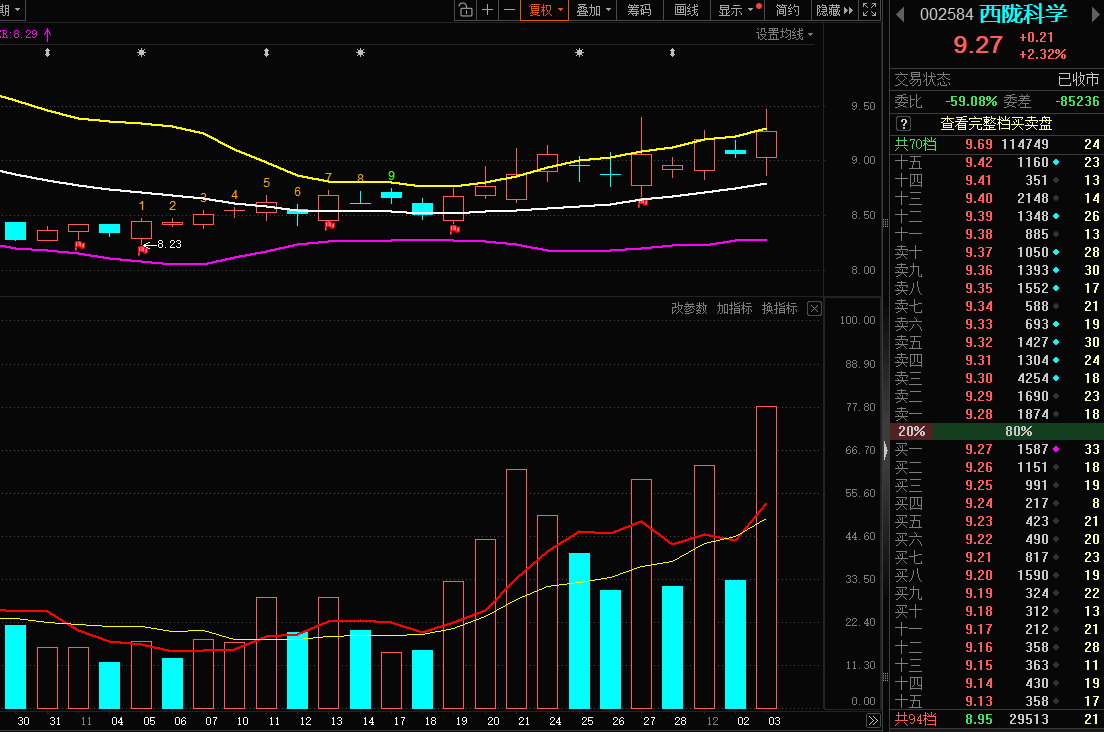Click cyan diamond in 卖三 row
This screenshot has height=732, width=1104.
coord(1056,379)
